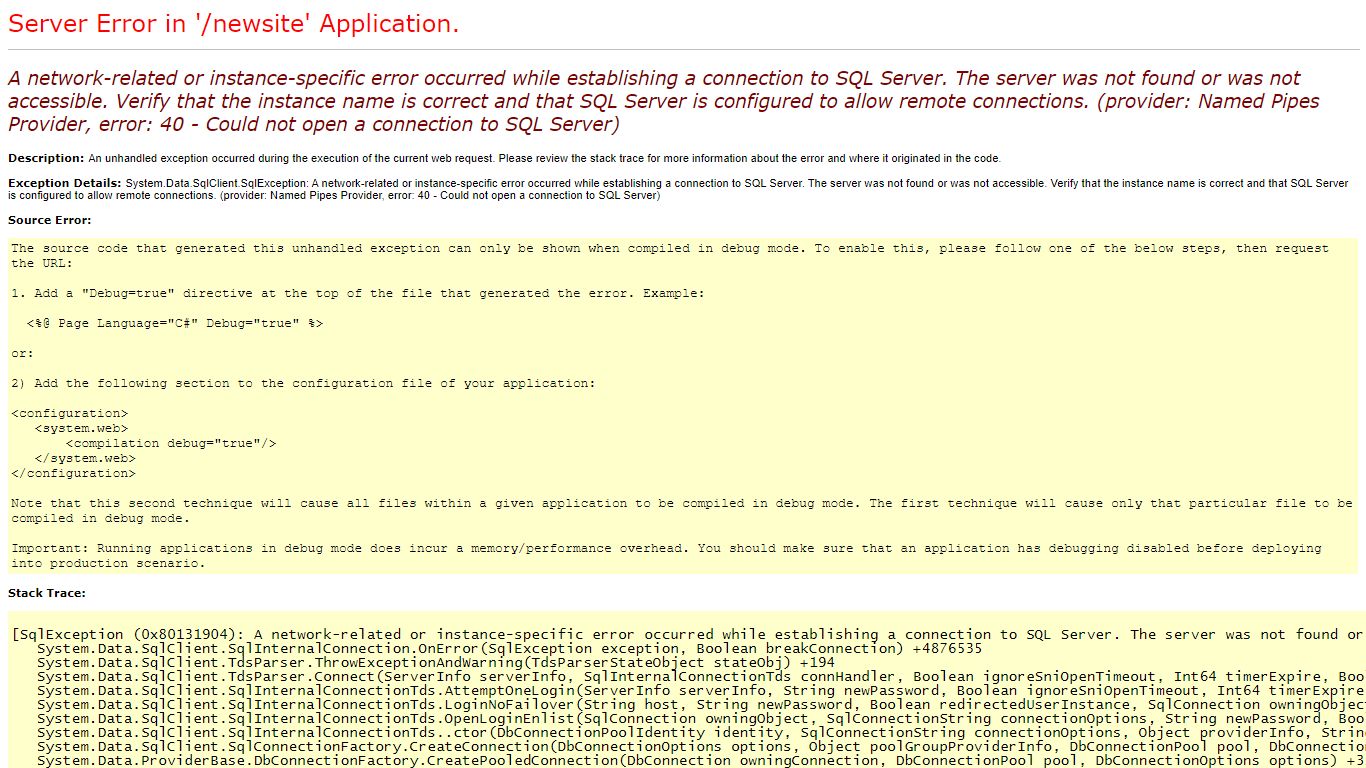This screenshot has height=768, width=1366.
Task: Click the "The source code that generated" paragraph
Action: (x=671, y=255)
